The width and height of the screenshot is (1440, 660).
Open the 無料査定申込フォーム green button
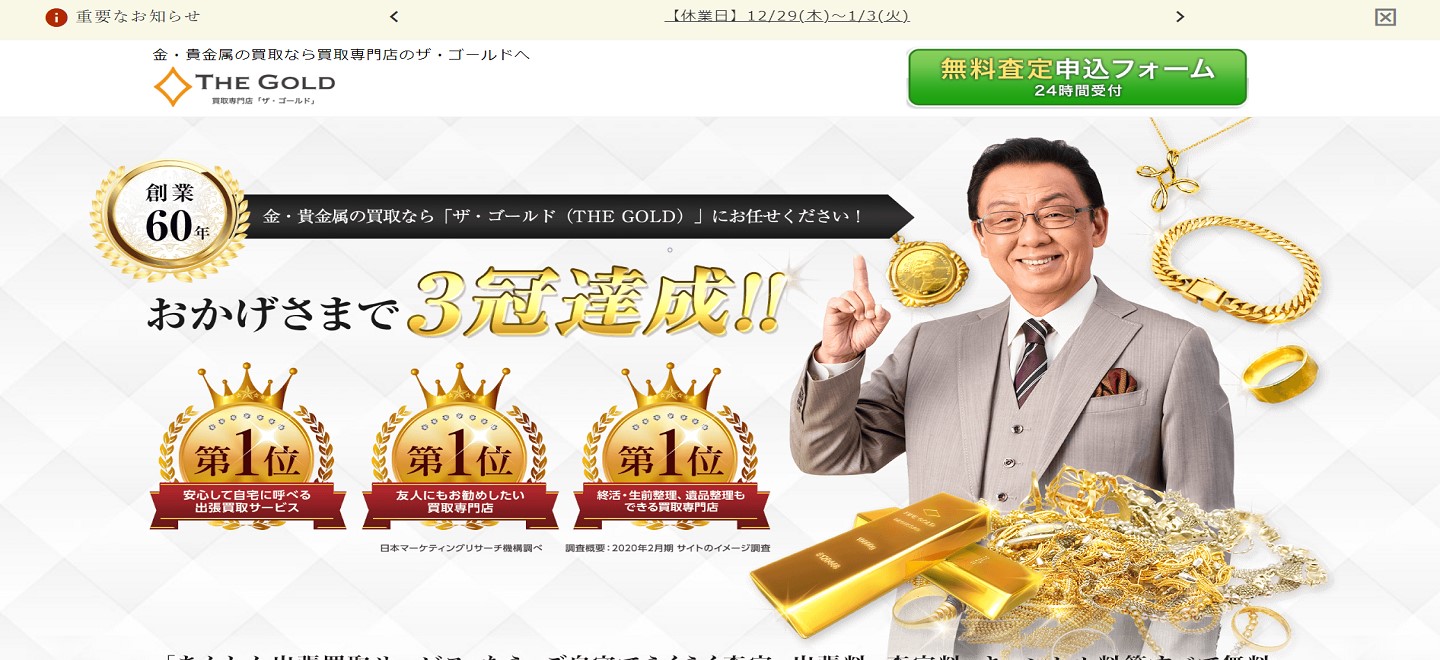[1077, 77]
